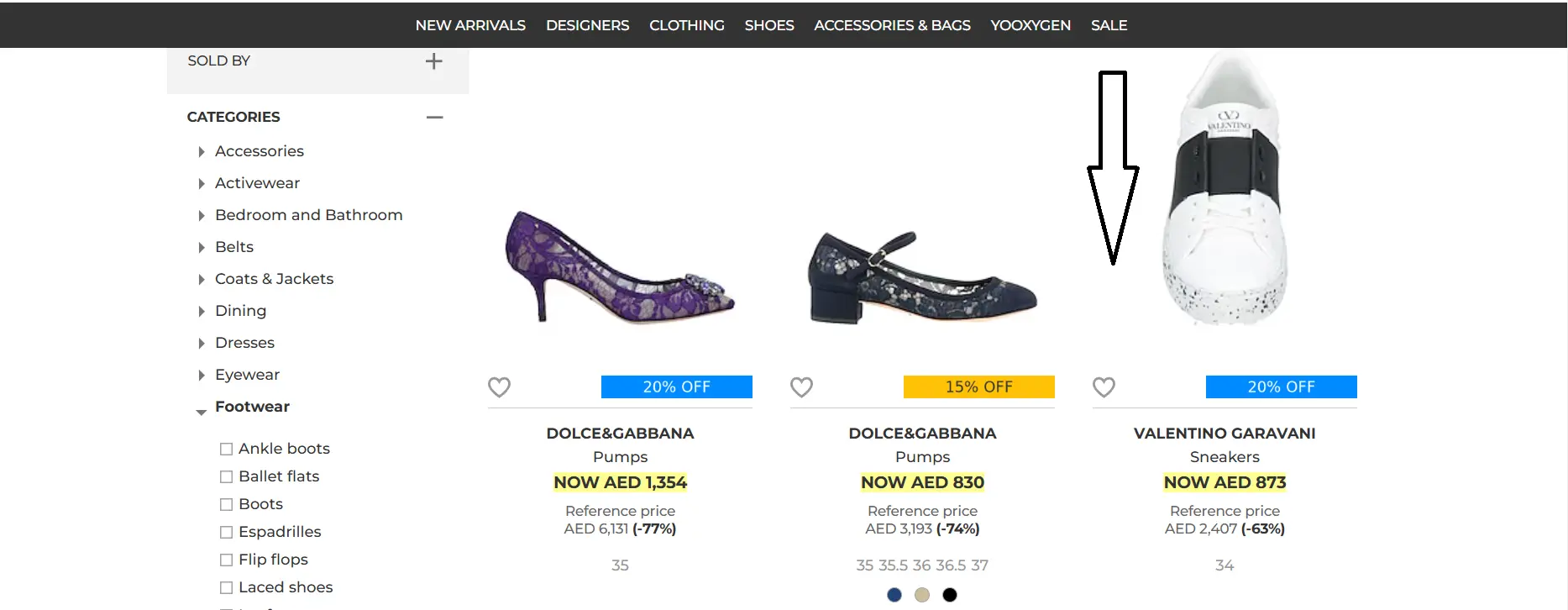This screenshot has height=610, width=1568.
Task: Check the Ankle boots checkbox
Action: (226, 450)
